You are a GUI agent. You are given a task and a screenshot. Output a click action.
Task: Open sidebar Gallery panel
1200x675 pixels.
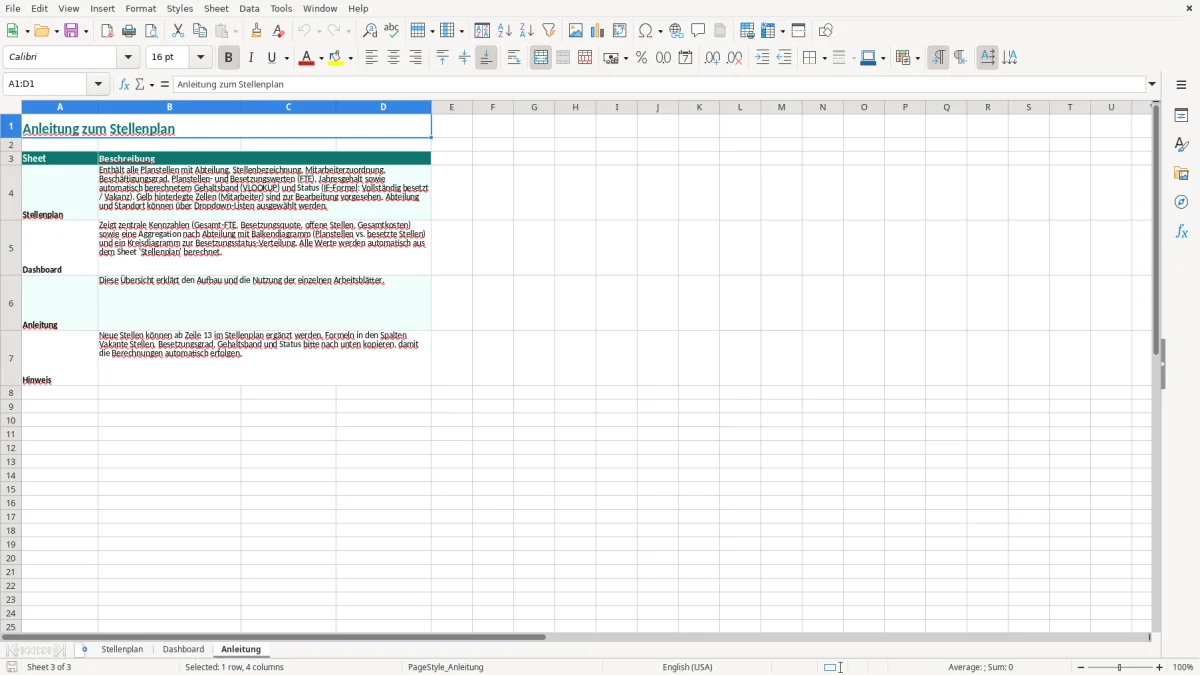[1181, 174]
